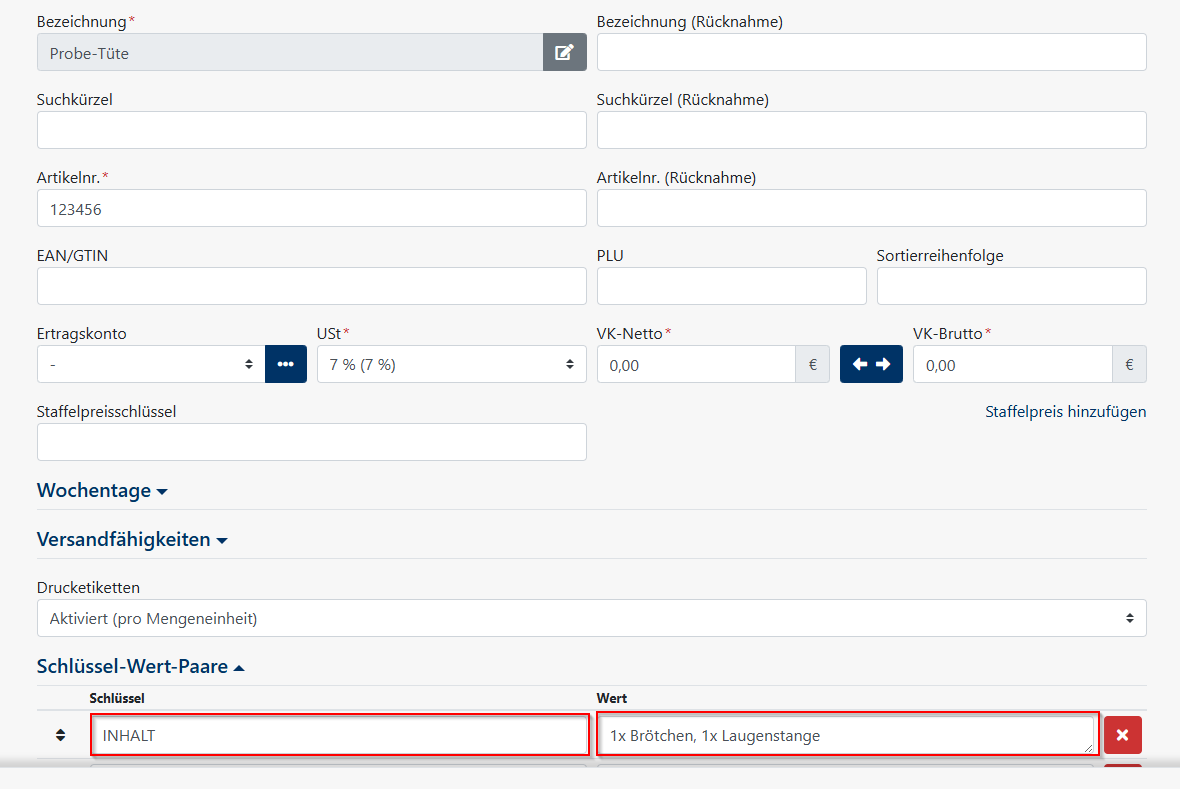1180x789 pixels.
Task: Click the pencil edit icon beside Bezeichnung
Action: pyautogui.click(x=565, y=51)
